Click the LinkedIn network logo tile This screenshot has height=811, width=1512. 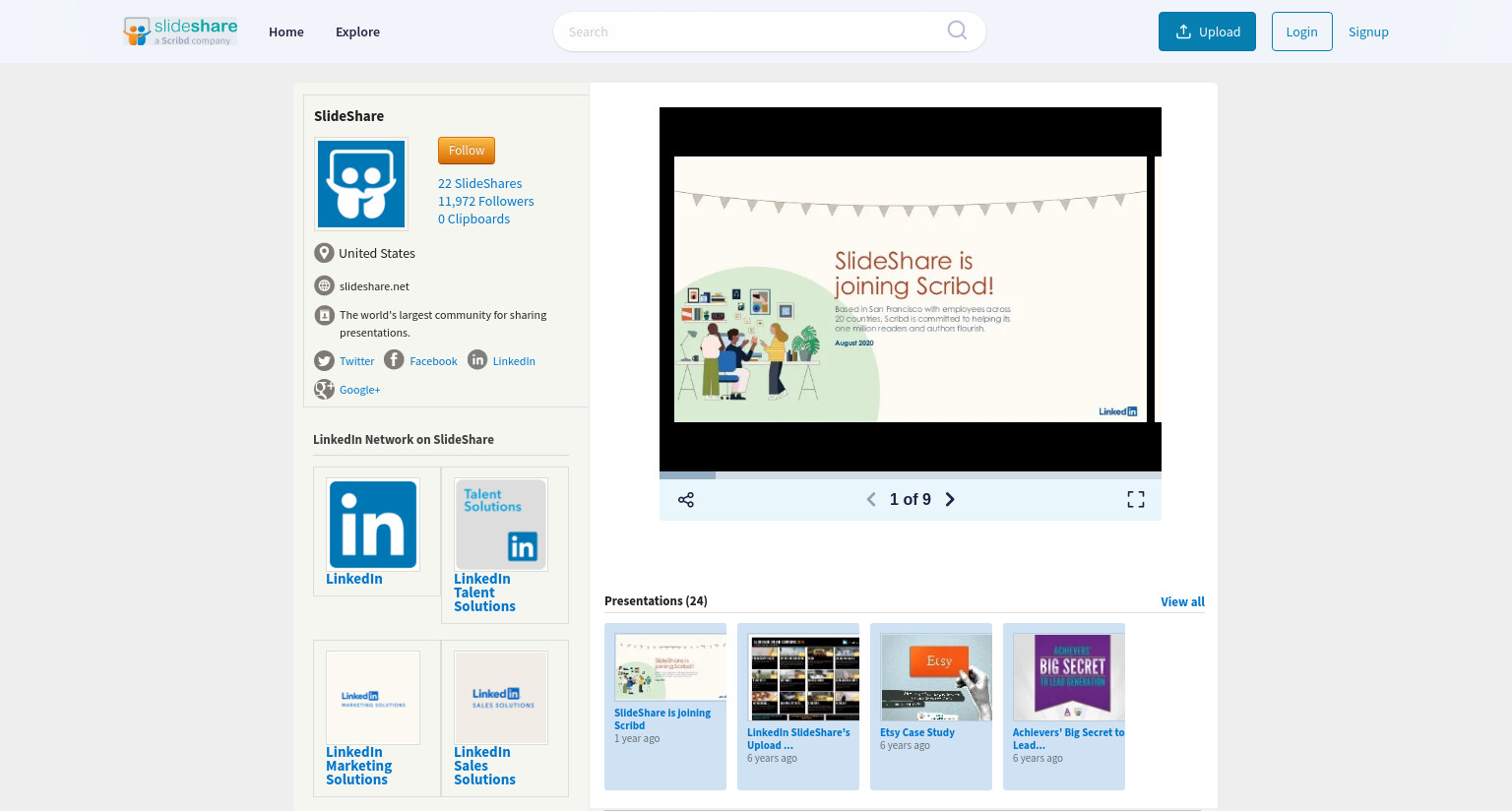(x=373, y=525)
